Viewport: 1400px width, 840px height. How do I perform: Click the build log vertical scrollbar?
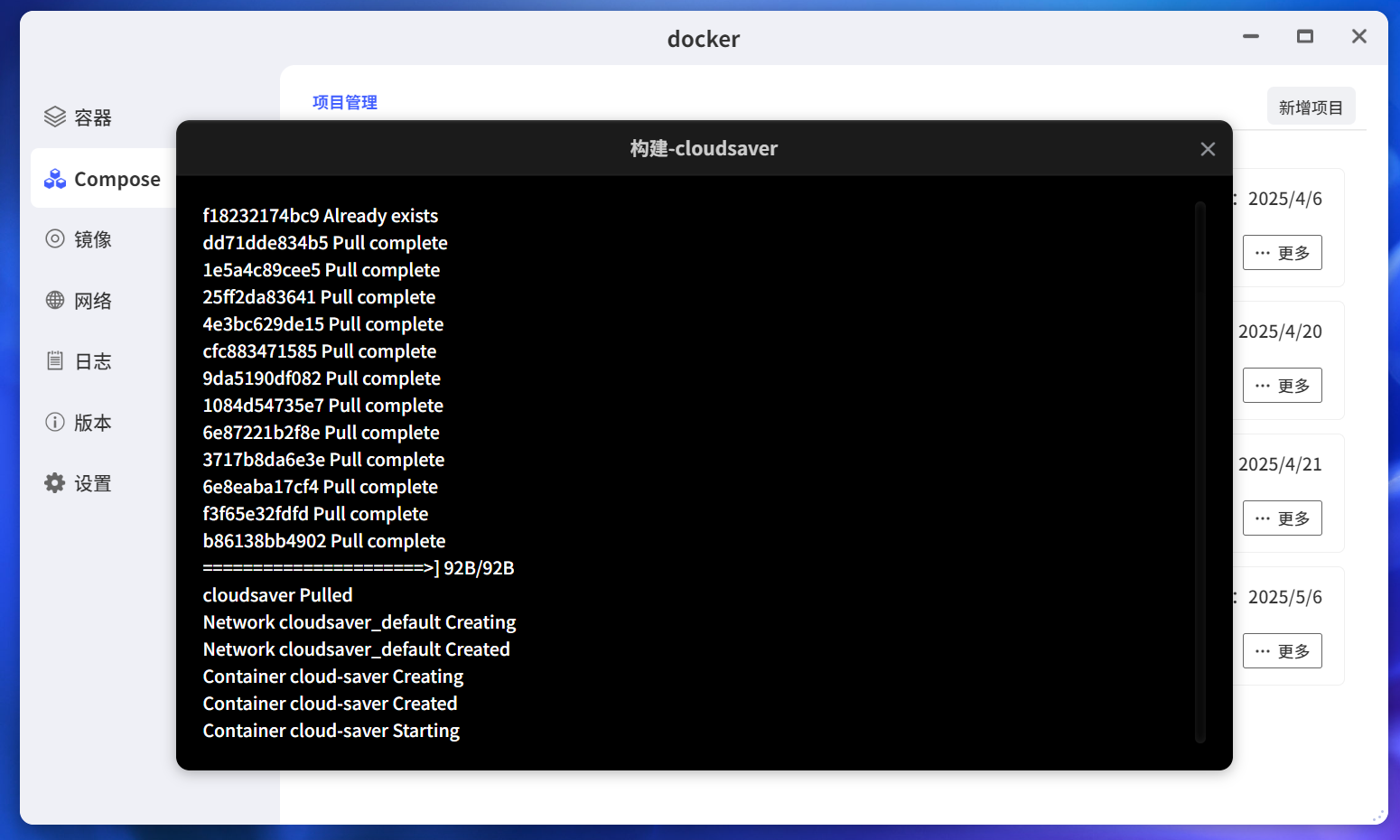(x=1200, y=472)
